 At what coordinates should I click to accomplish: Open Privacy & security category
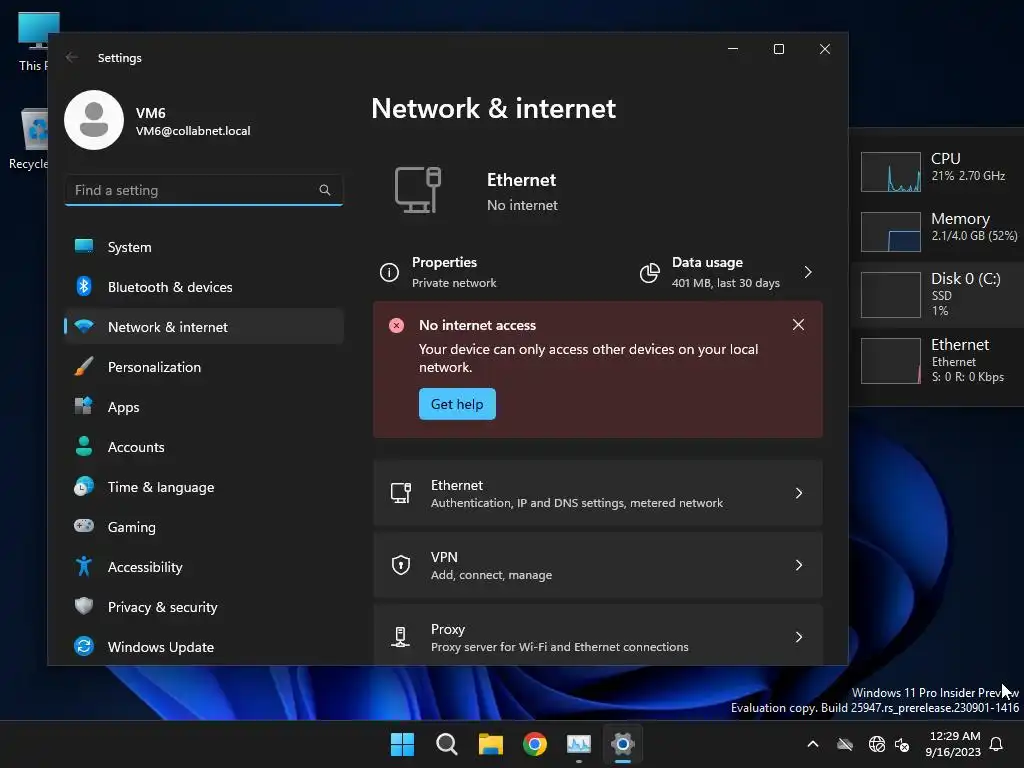(204, 607)
